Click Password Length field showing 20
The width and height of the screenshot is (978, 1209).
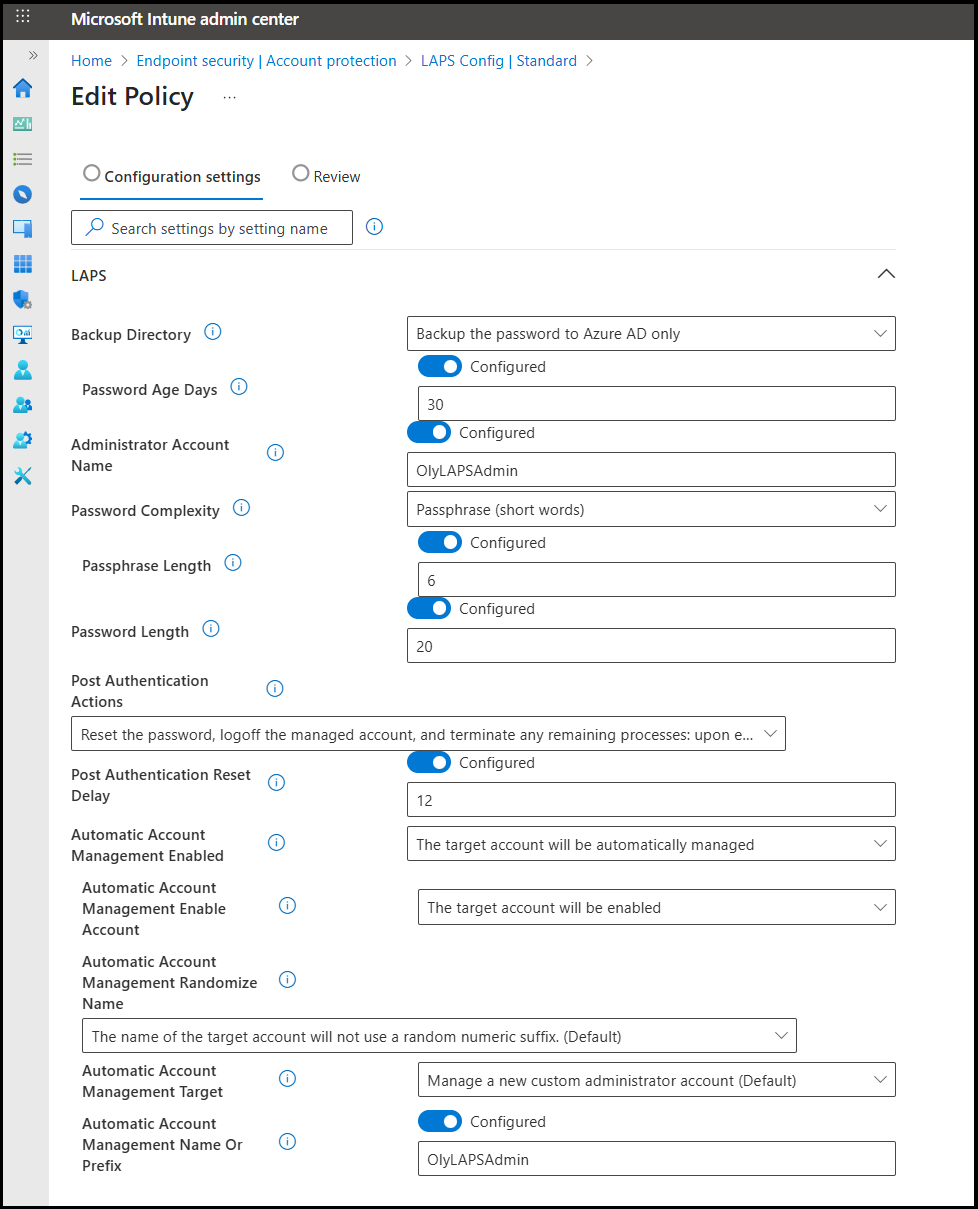[x=651, y=646]
